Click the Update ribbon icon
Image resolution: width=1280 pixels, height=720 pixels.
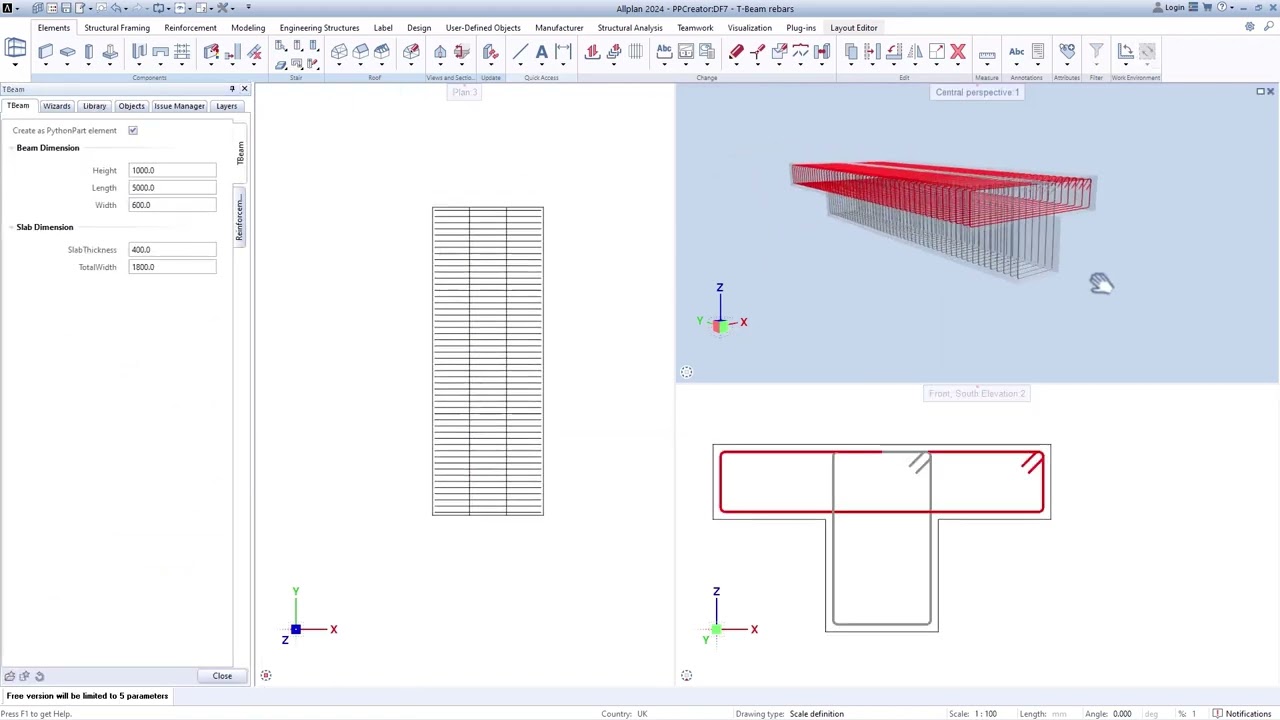tap(490, 51)
